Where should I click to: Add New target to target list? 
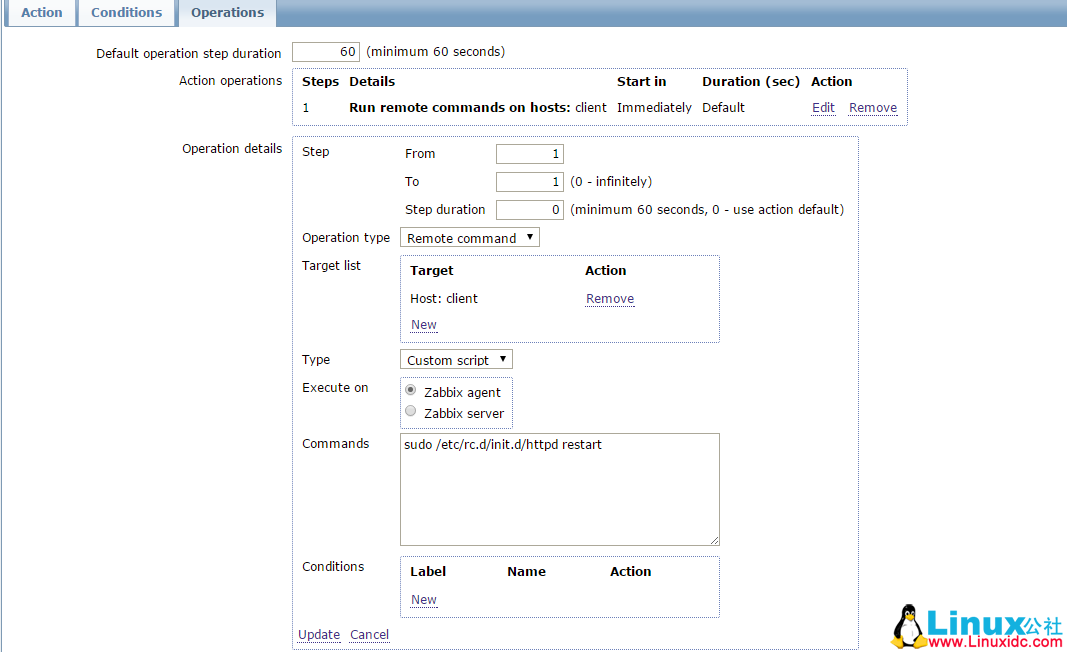[x=424, y=325]
